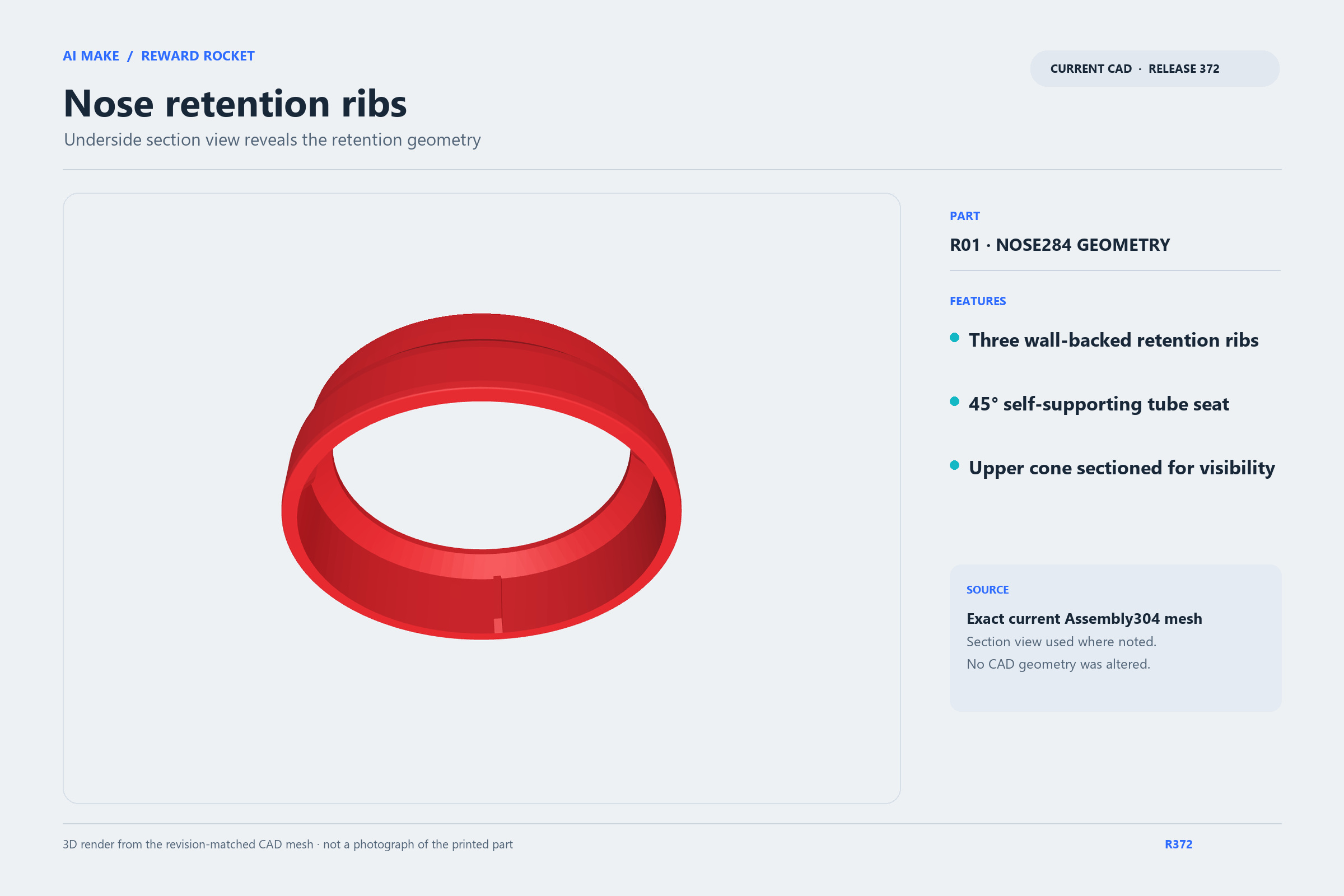Click the teal bullet beside retention ribs
Image resolution: width=1344 pixels, height=896 pixels.
(x=954, y=338)
